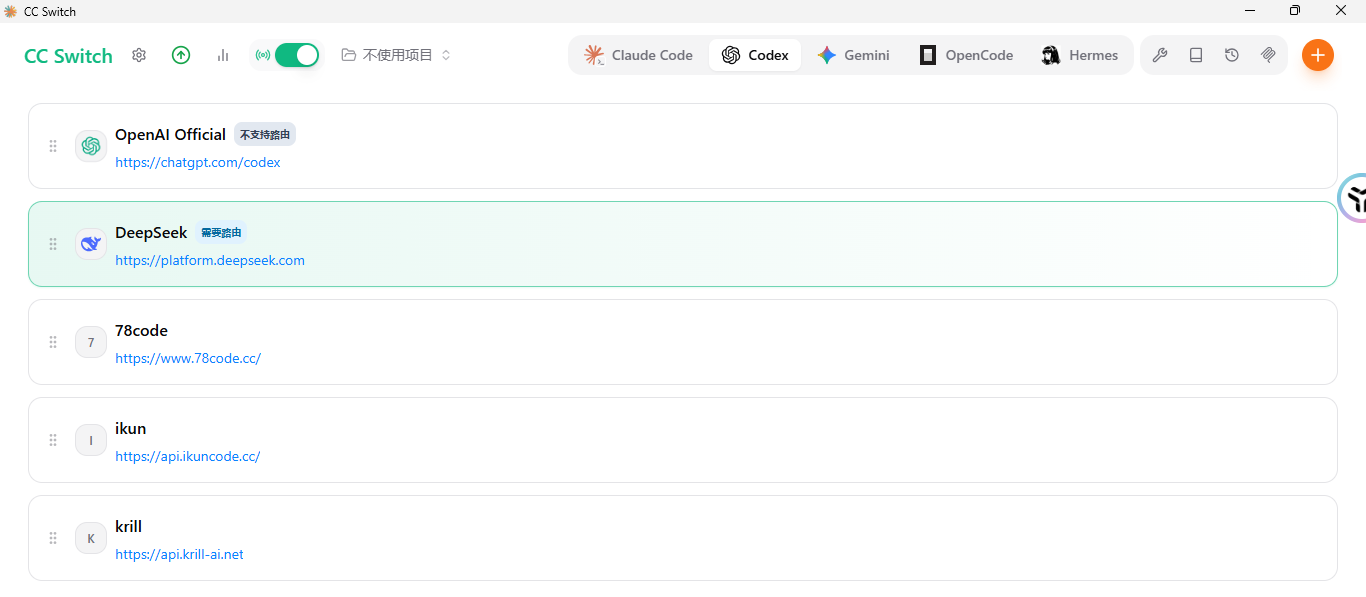Open settings via the gear icon

[139, 55]
